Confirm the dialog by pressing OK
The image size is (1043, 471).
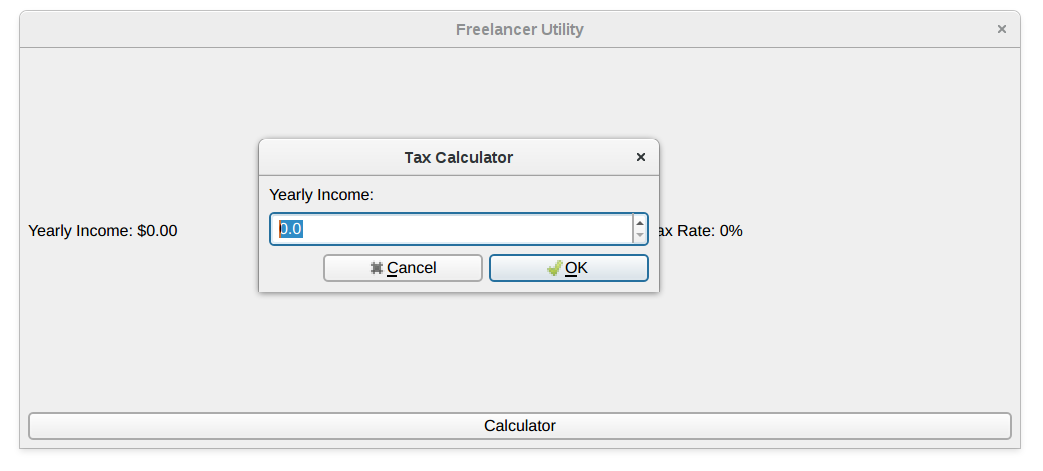pyautogui.click(x=569, y=268)
